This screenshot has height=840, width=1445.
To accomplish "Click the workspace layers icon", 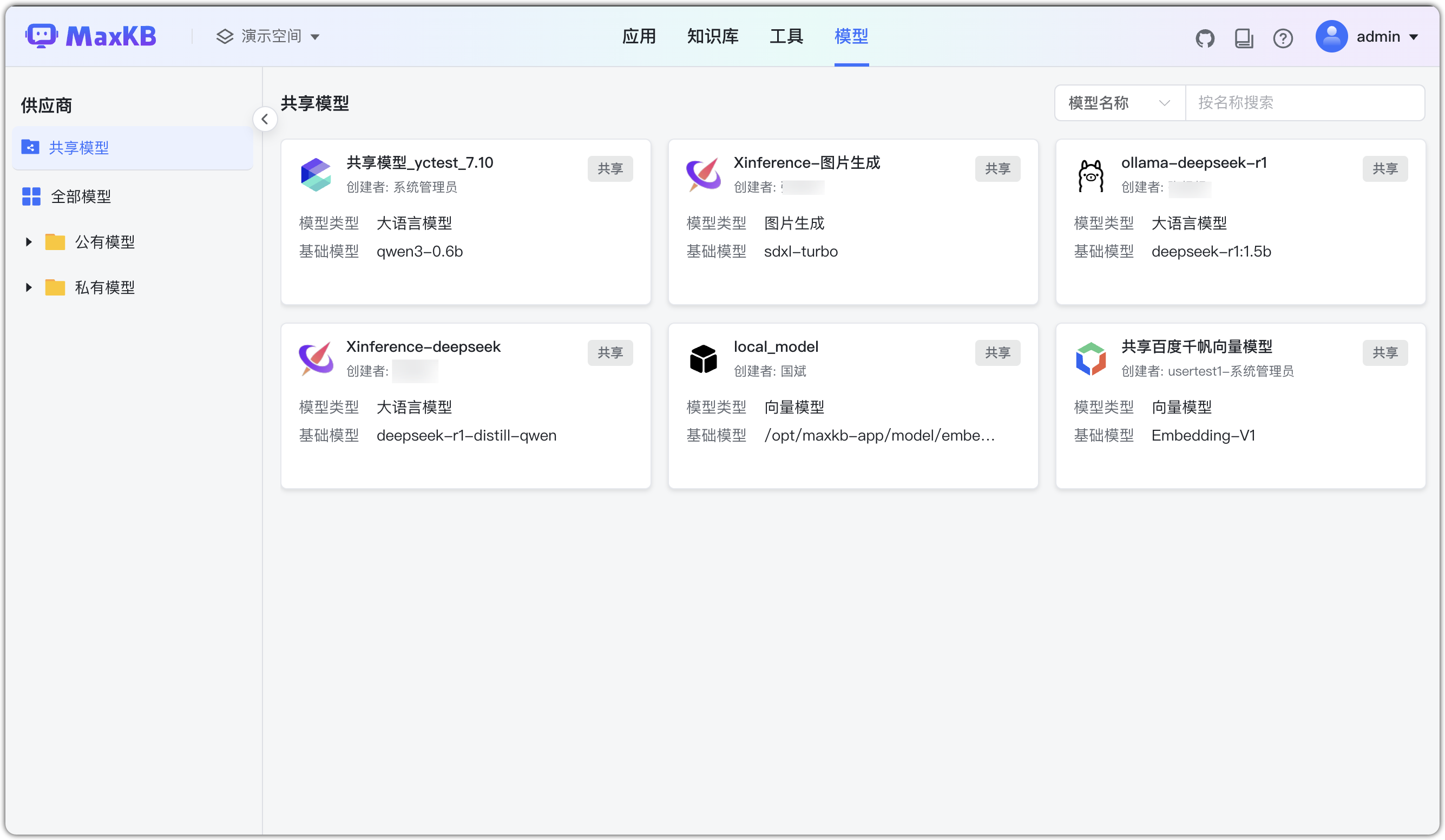I will (x=225, y=37).
